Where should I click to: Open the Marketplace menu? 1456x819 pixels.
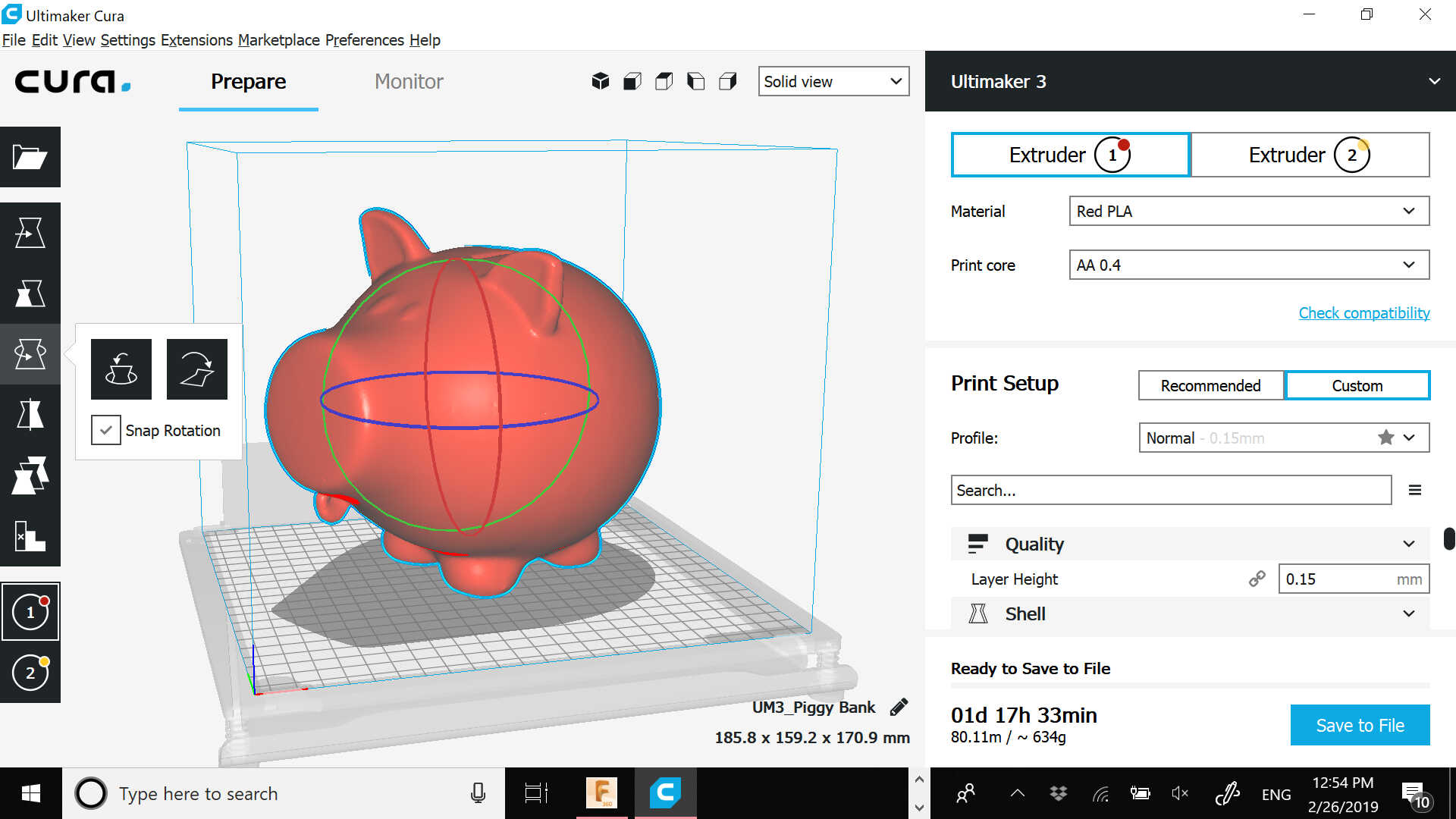278,39
